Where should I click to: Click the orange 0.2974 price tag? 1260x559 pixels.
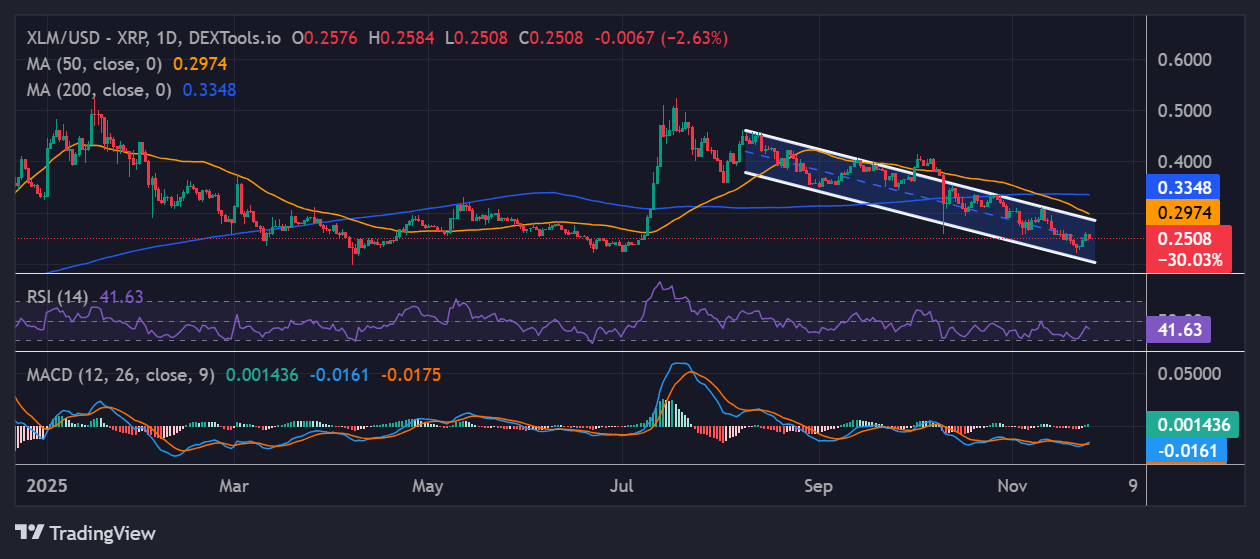pos(1185,212)
